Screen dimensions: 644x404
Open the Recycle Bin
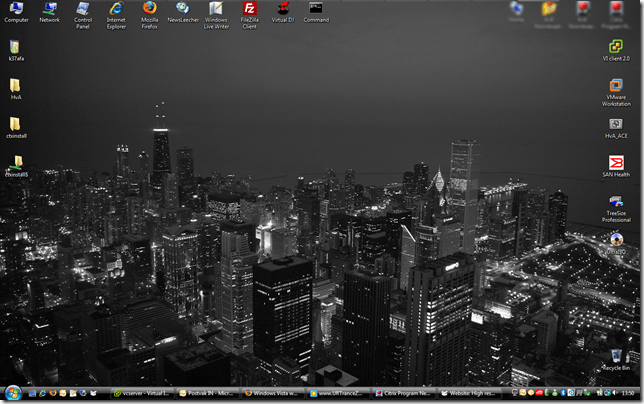[x=616, y=360]
